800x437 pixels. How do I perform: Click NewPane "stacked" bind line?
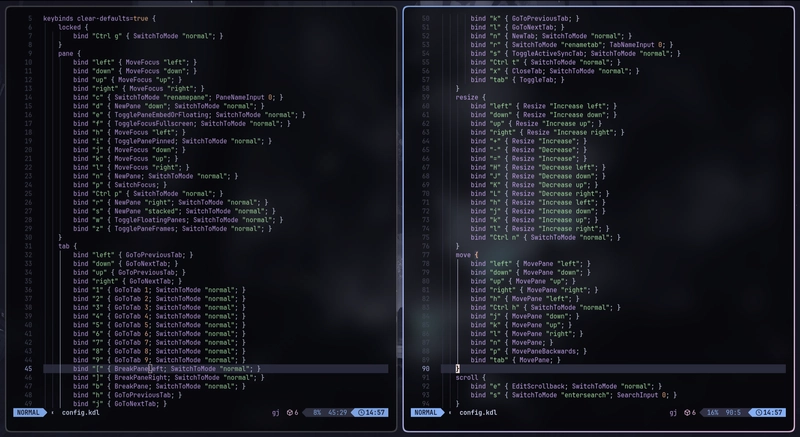coord(174,211)
